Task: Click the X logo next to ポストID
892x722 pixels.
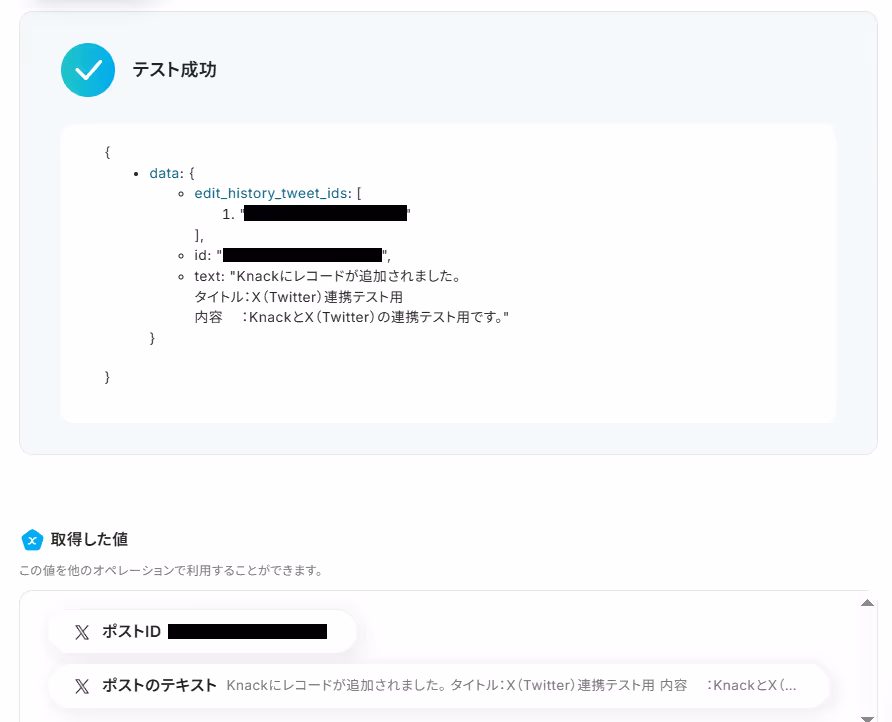Action: click(82, 632)
